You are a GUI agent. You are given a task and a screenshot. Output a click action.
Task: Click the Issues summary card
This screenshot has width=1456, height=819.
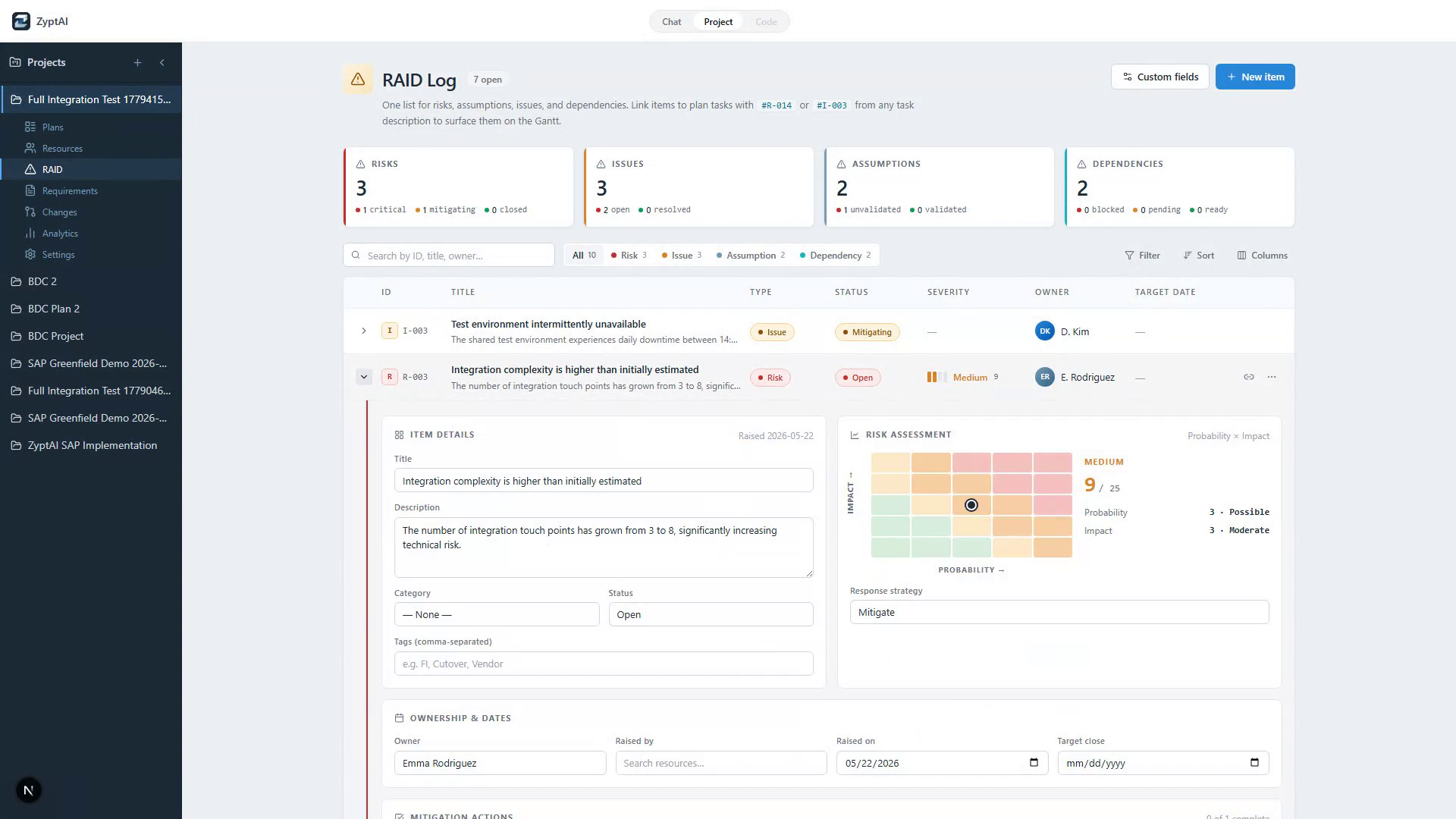click(699, 187)
